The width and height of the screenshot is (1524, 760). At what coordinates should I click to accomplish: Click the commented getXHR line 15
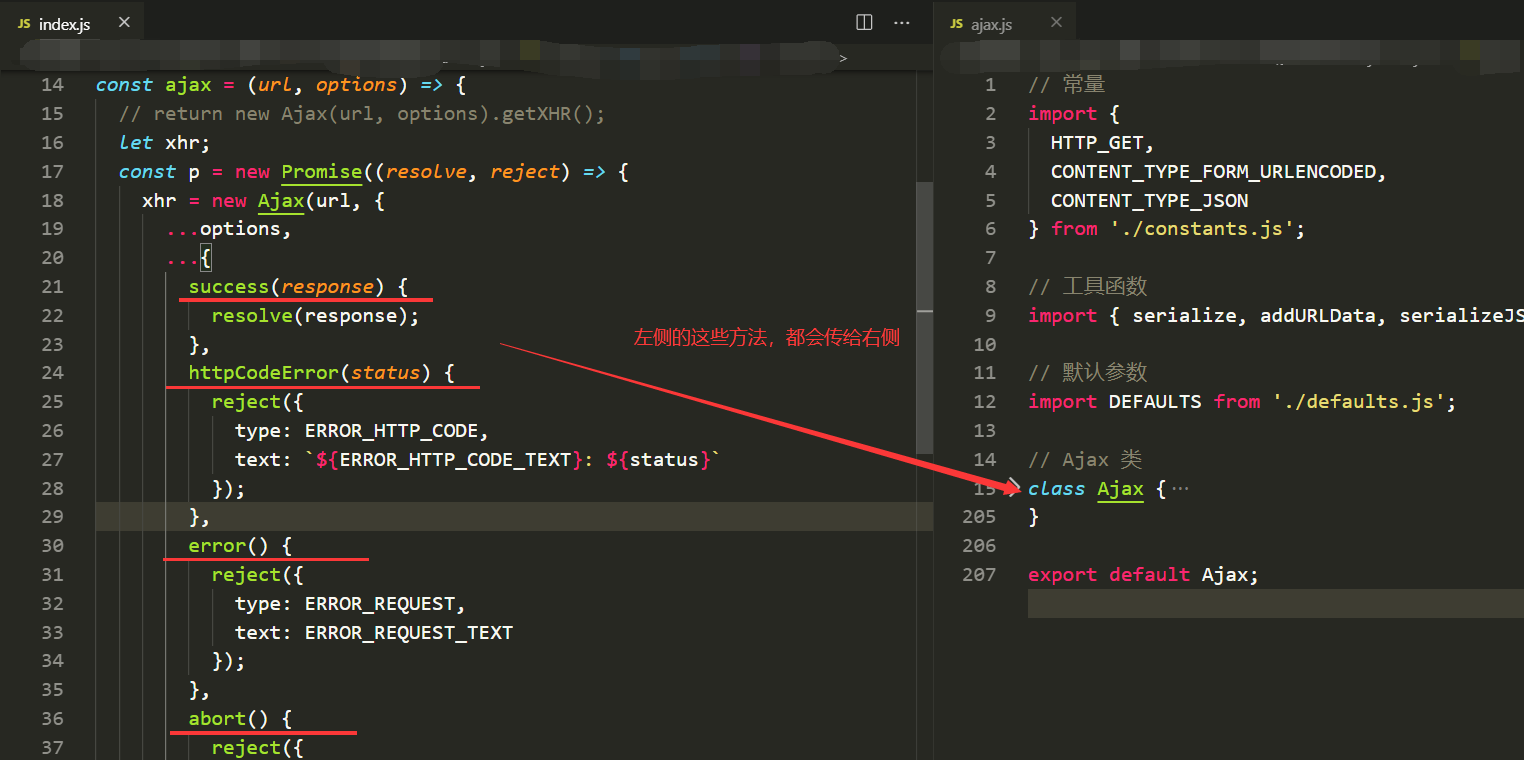tap(362, 114)
